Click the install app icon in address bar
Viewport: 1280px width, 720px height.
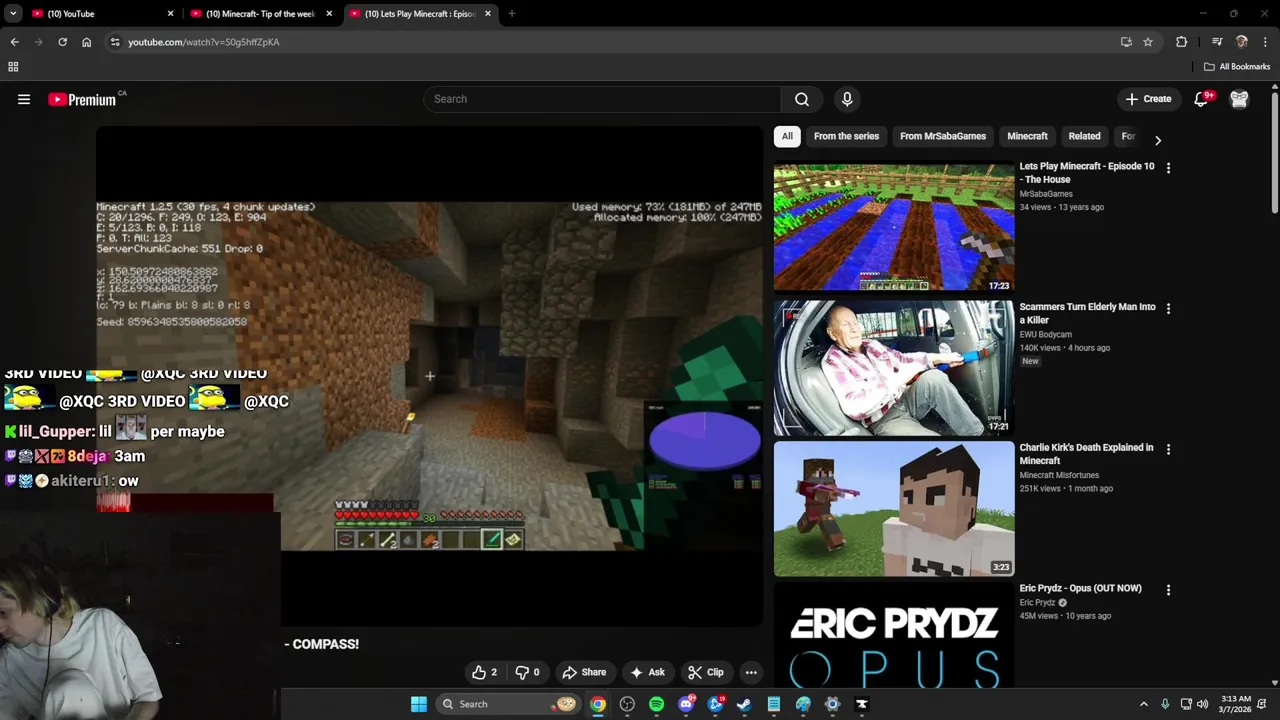pyautogui.click(x=1126, y=42)
